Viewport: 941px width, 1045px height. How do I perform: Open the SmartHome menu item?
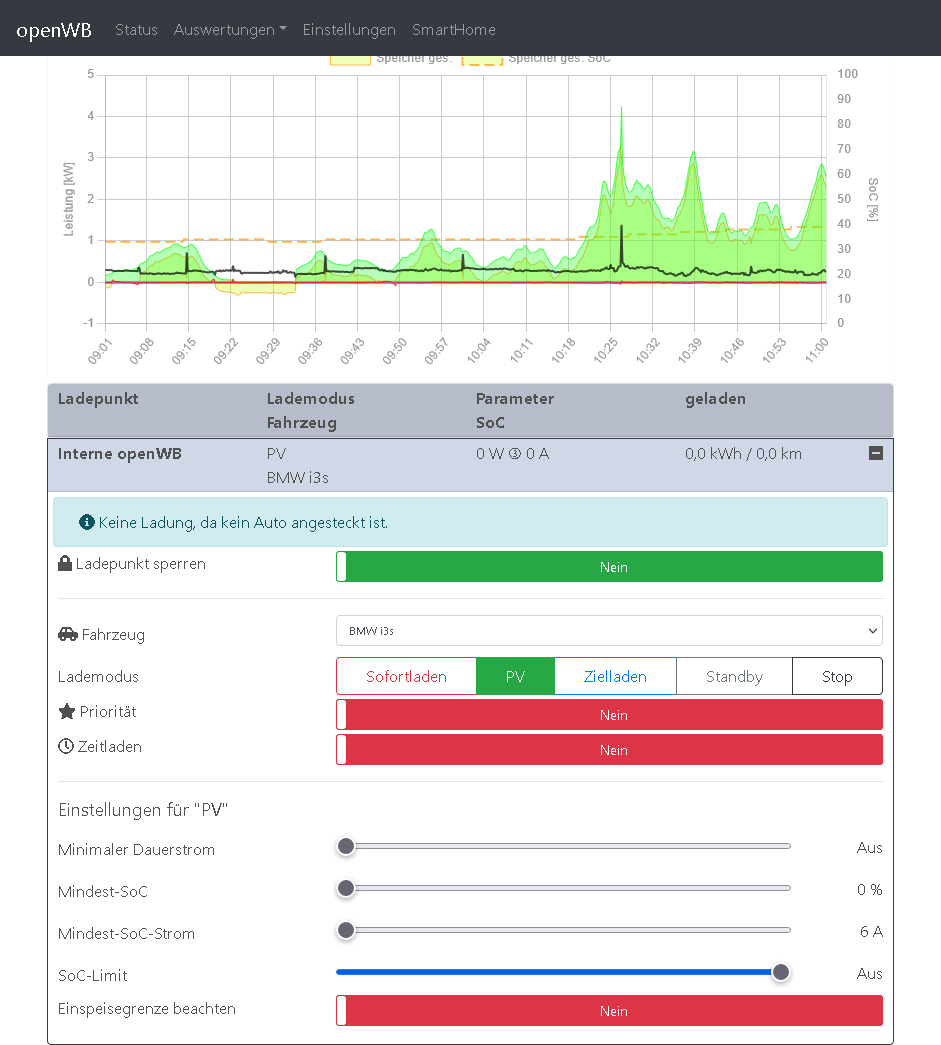(x=453, y=30)
